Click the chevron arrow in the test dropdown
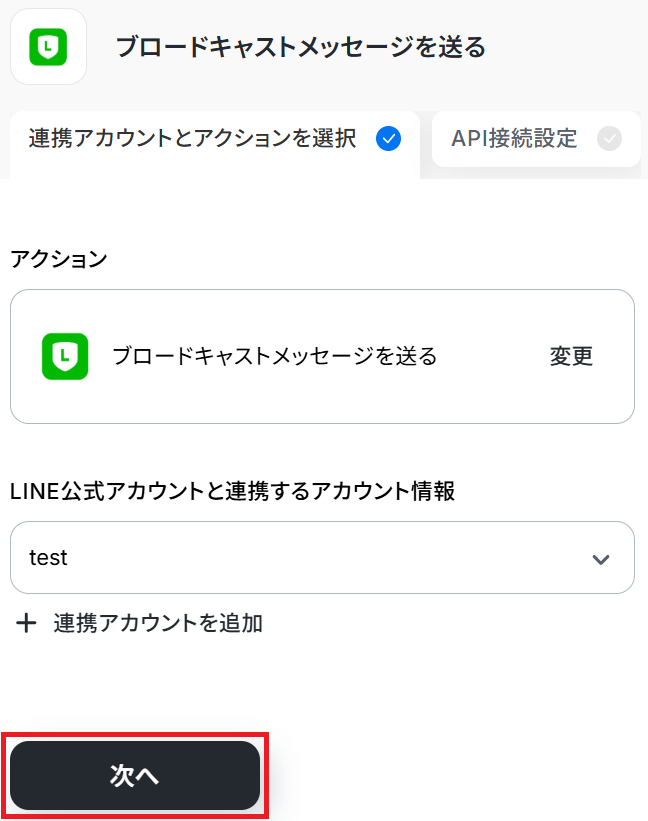The image size is (648, 821). [601, 559]
